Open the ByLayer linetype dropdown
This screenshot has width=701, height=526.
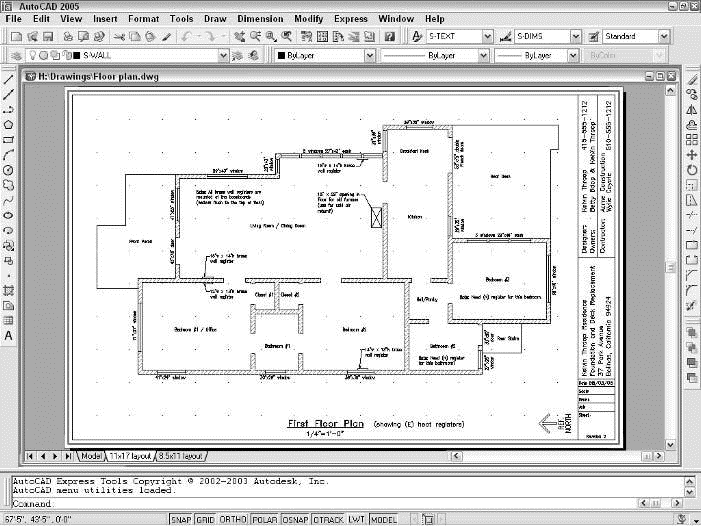pos(483,56)
